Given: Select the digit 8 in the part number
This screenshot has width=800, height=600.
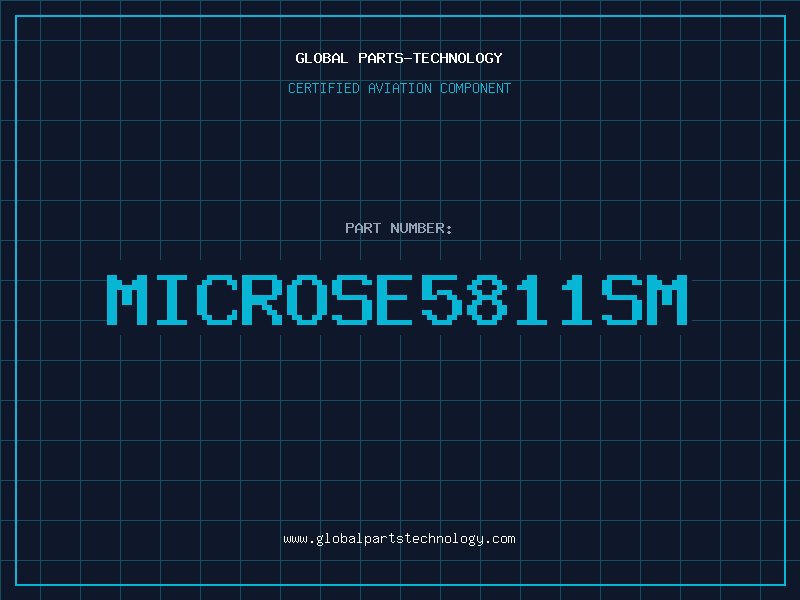Looking at the screenshot, I should pos(487,299).
